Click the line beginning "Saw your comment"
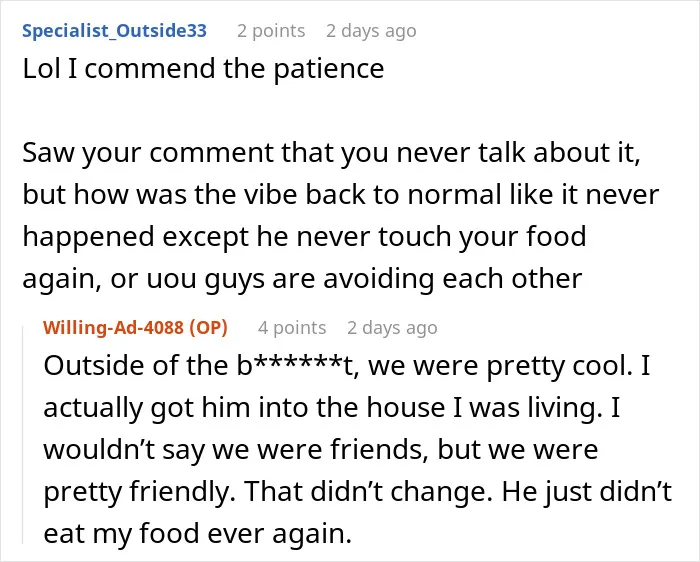Viewport: 700px width, 562px height. [331, 152]
